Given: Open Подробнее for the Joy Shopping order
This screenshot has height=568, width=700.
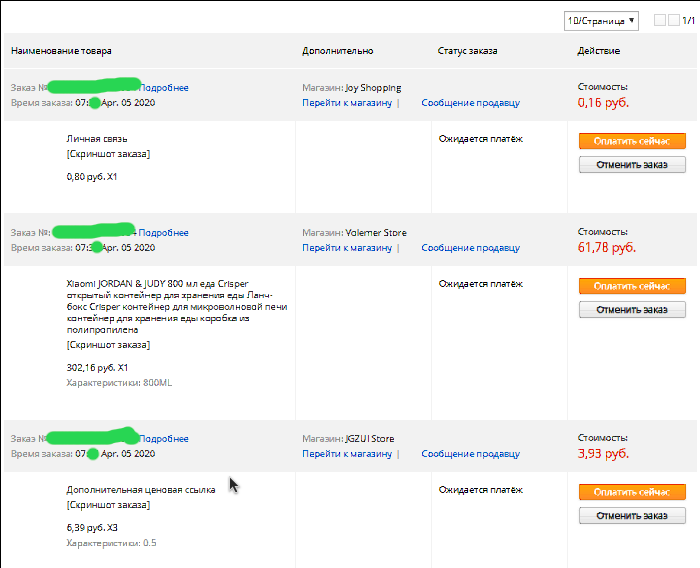Looking at the screenshot, I should [164, 88].
